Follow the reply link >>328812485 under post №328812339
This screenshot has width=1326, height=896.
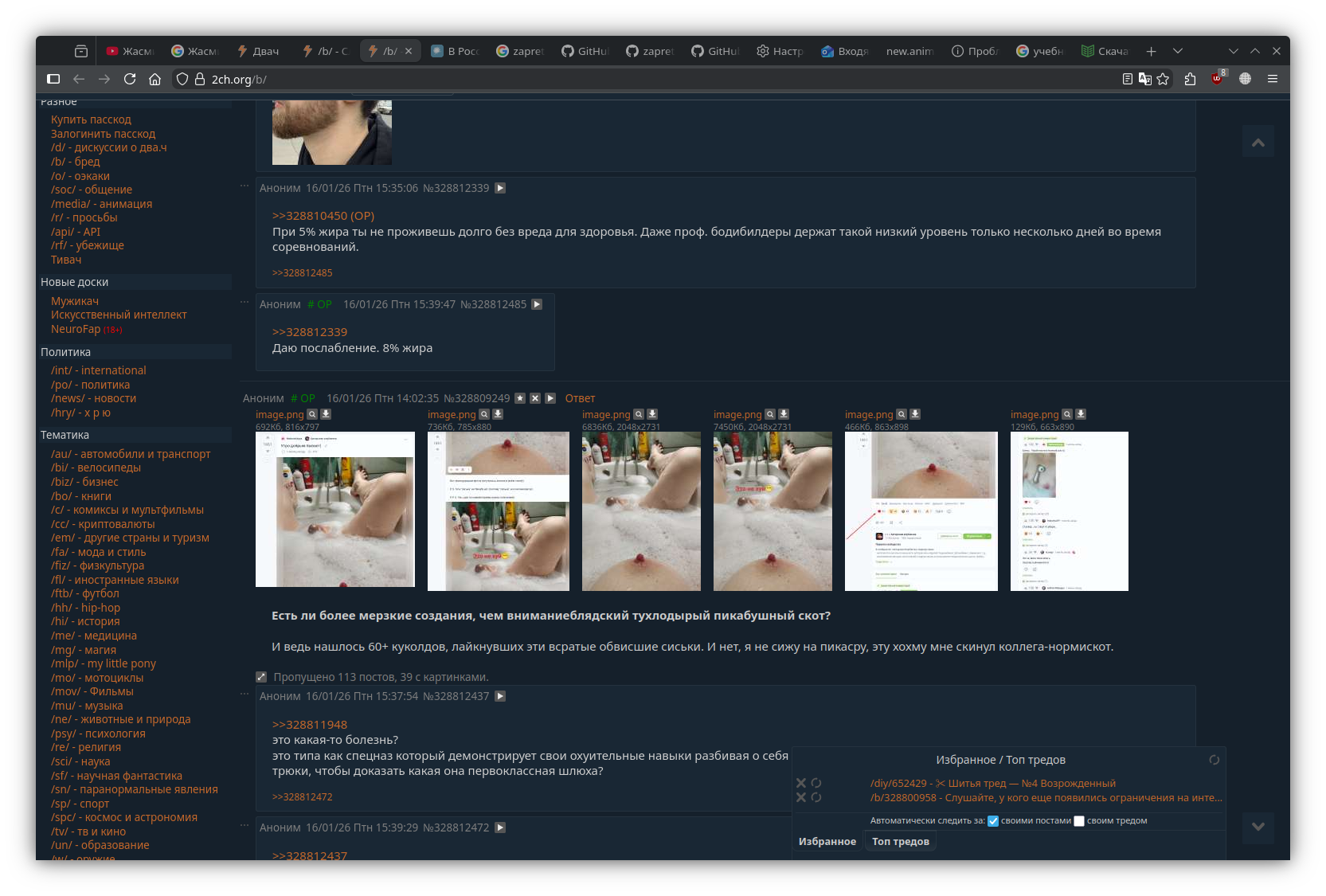pyautogui.click(x=303, y=273)
